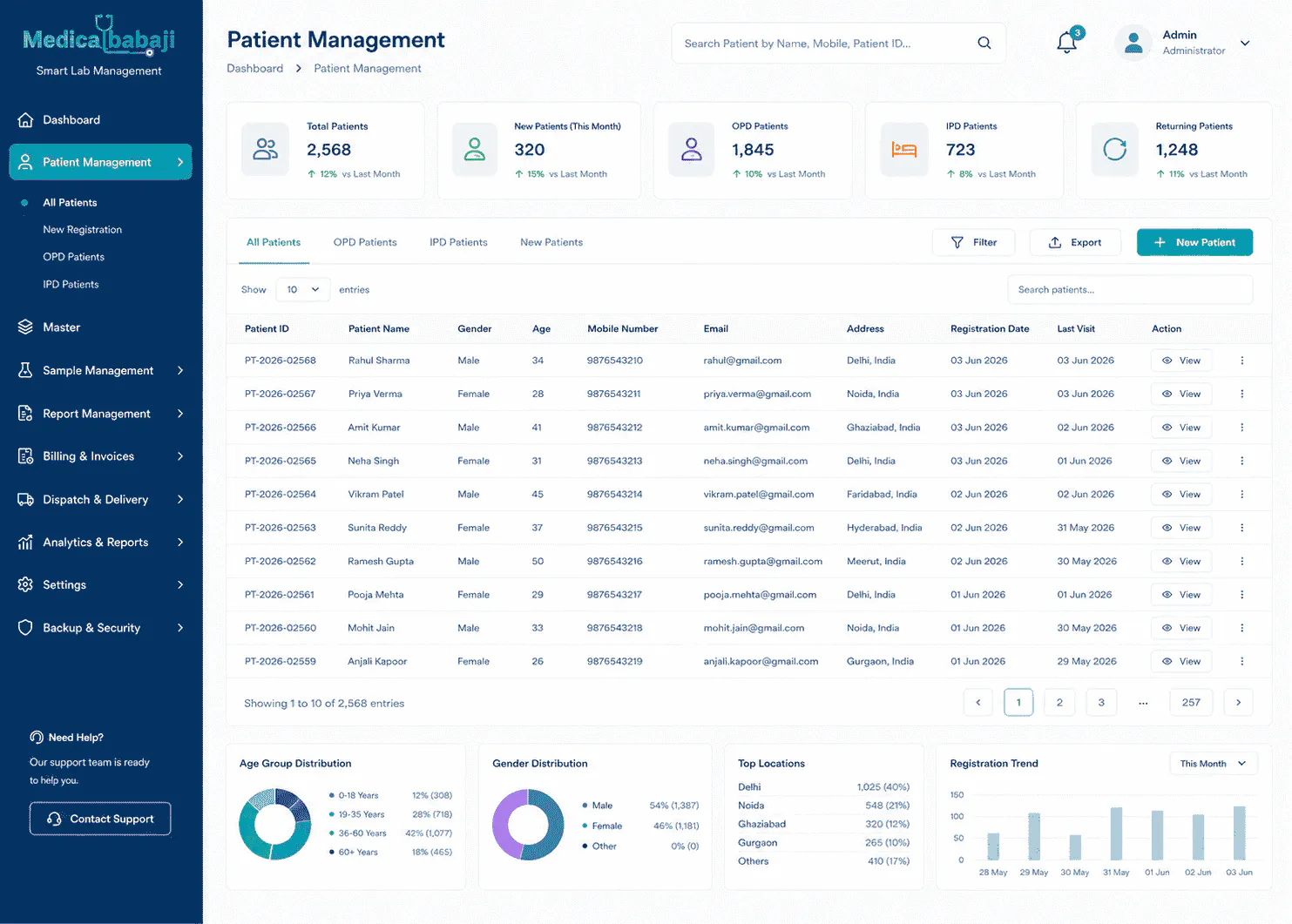
Task: Open row menu for Rahul Sharma
Action: (1241, 361)
